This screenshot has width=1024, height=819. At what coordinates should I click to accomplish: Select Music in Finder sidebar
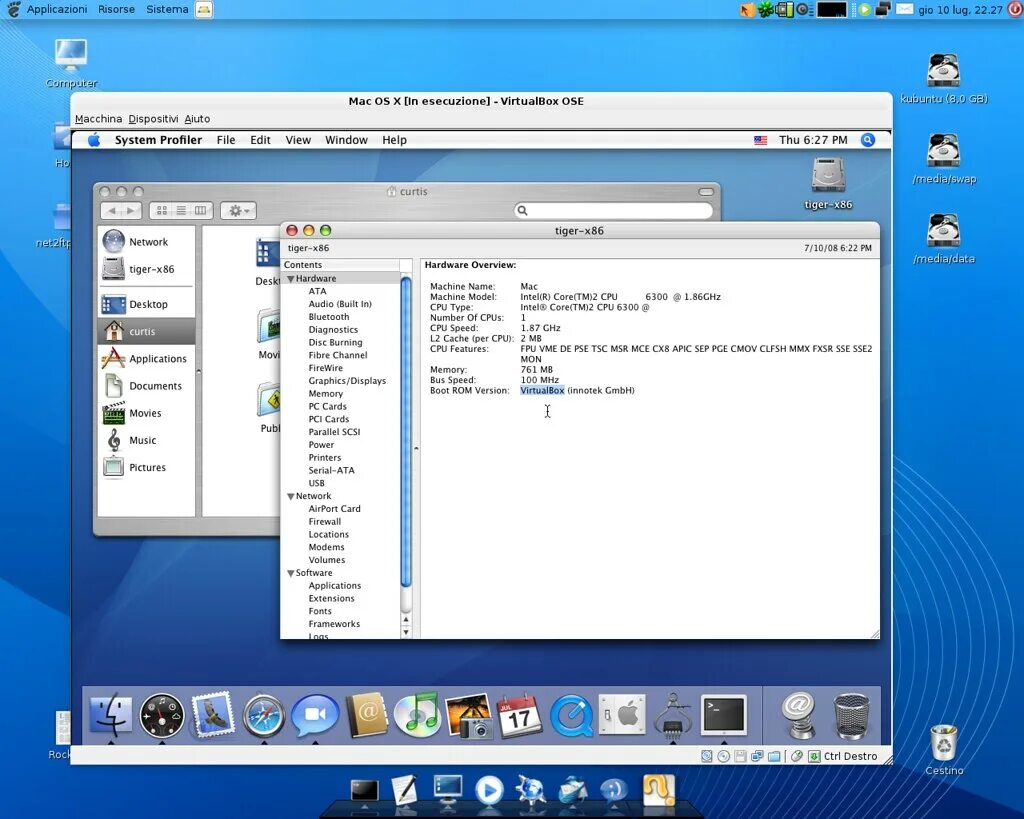click(146, 440)
